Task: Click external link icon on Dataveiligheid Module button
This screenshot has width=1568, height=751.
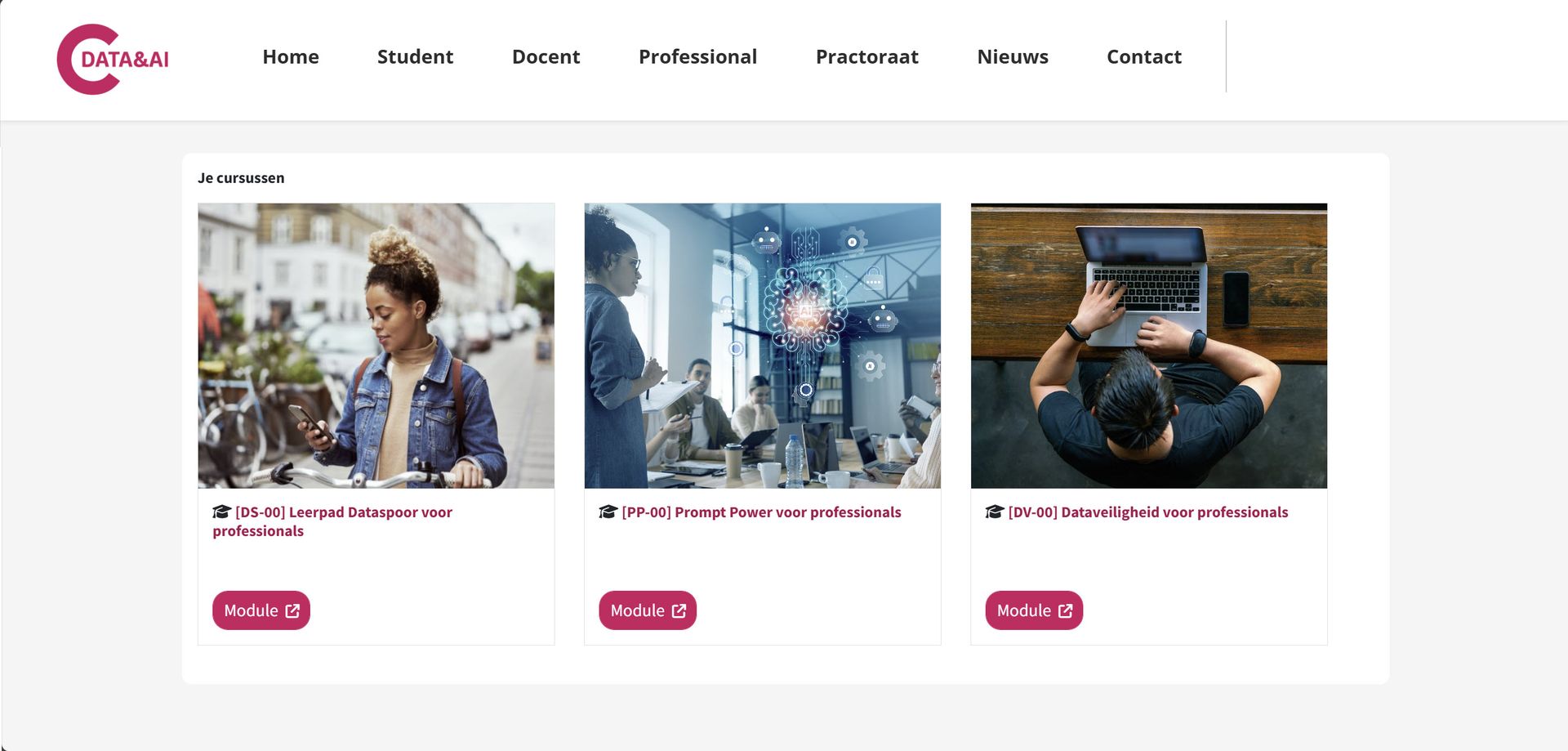Action: (1065, 611)
